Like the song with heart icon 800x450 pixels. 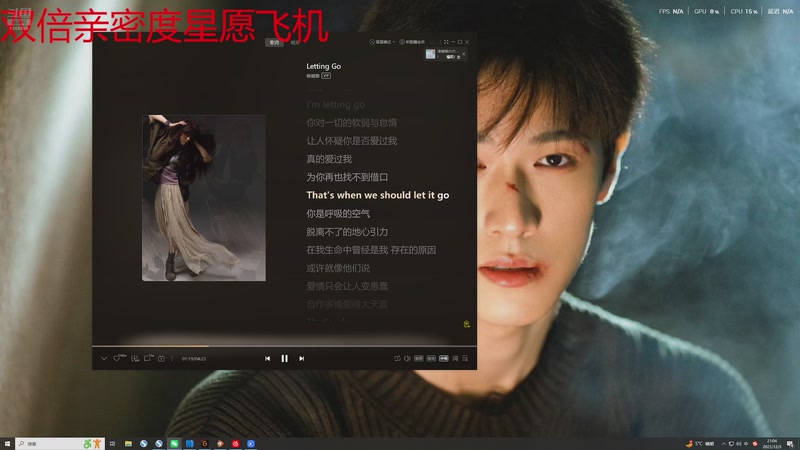[117, 358]
